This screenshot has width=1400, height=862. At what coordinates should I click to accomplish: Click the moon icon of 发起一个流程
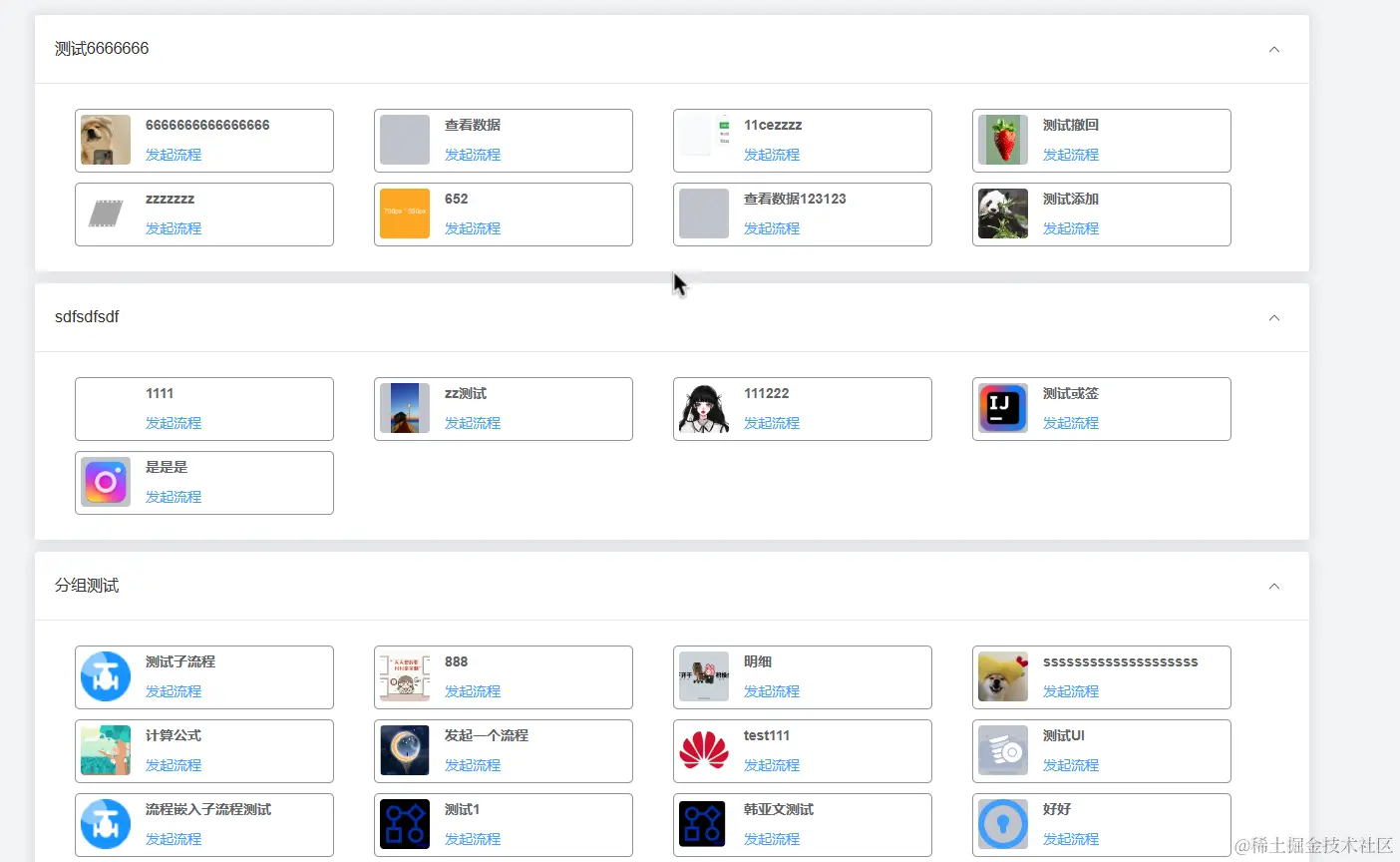[x=405, y=750]
